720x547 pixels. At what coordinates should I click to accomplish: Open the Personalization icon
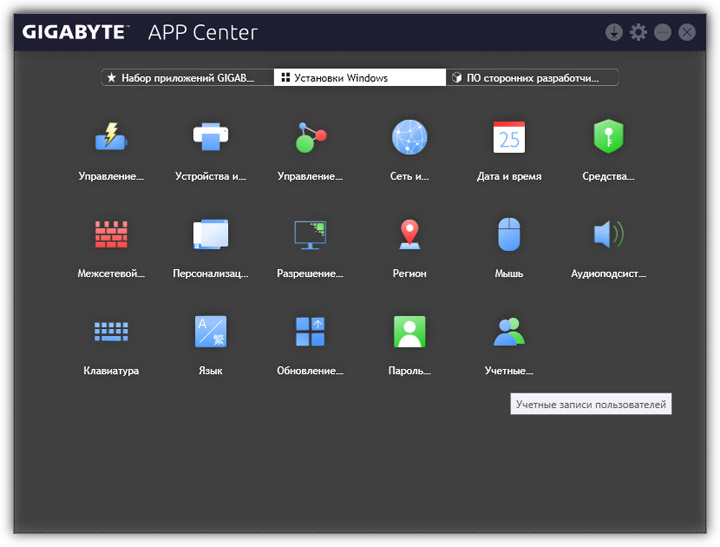click(x=210, y=234)
